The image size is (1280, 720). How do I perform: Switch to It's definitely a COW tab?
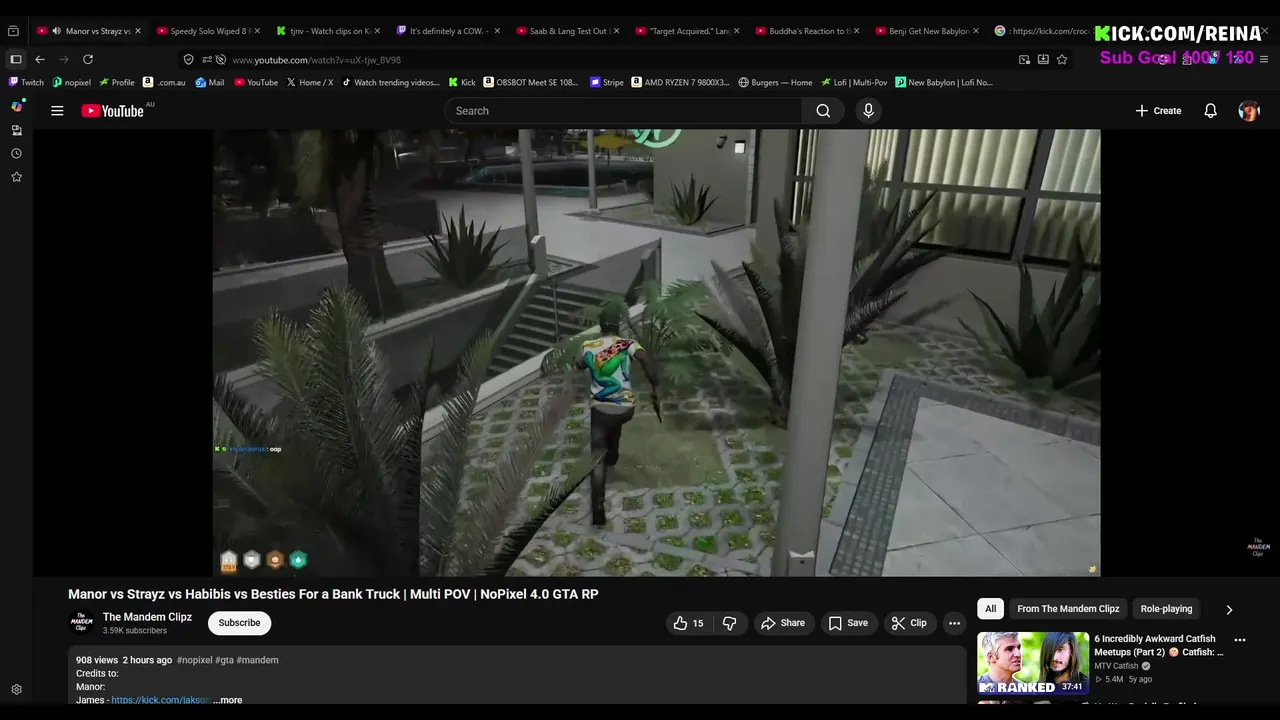click(x=448, y=31)
